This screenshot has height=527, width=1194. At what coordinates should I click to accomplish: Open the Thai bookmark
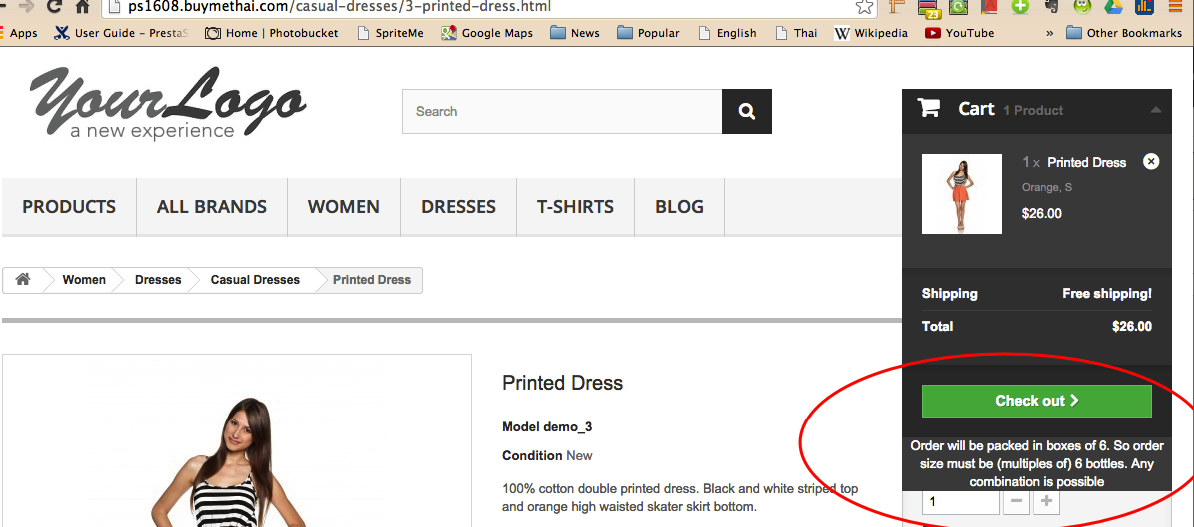[797, 33]
